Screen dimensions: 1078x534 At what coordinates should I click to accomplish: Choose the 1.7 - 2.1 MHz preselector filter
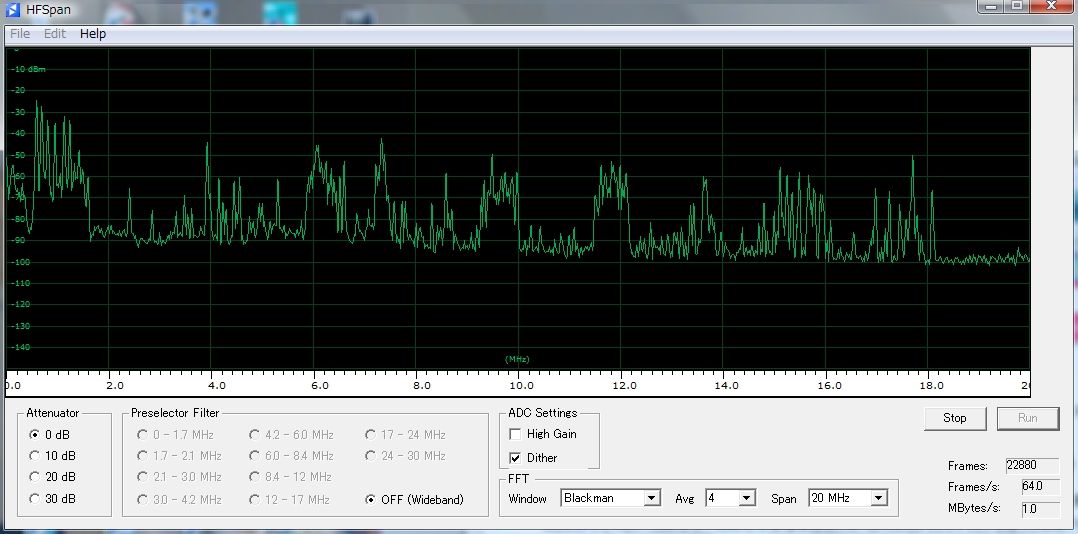click(x=179, y=456)
